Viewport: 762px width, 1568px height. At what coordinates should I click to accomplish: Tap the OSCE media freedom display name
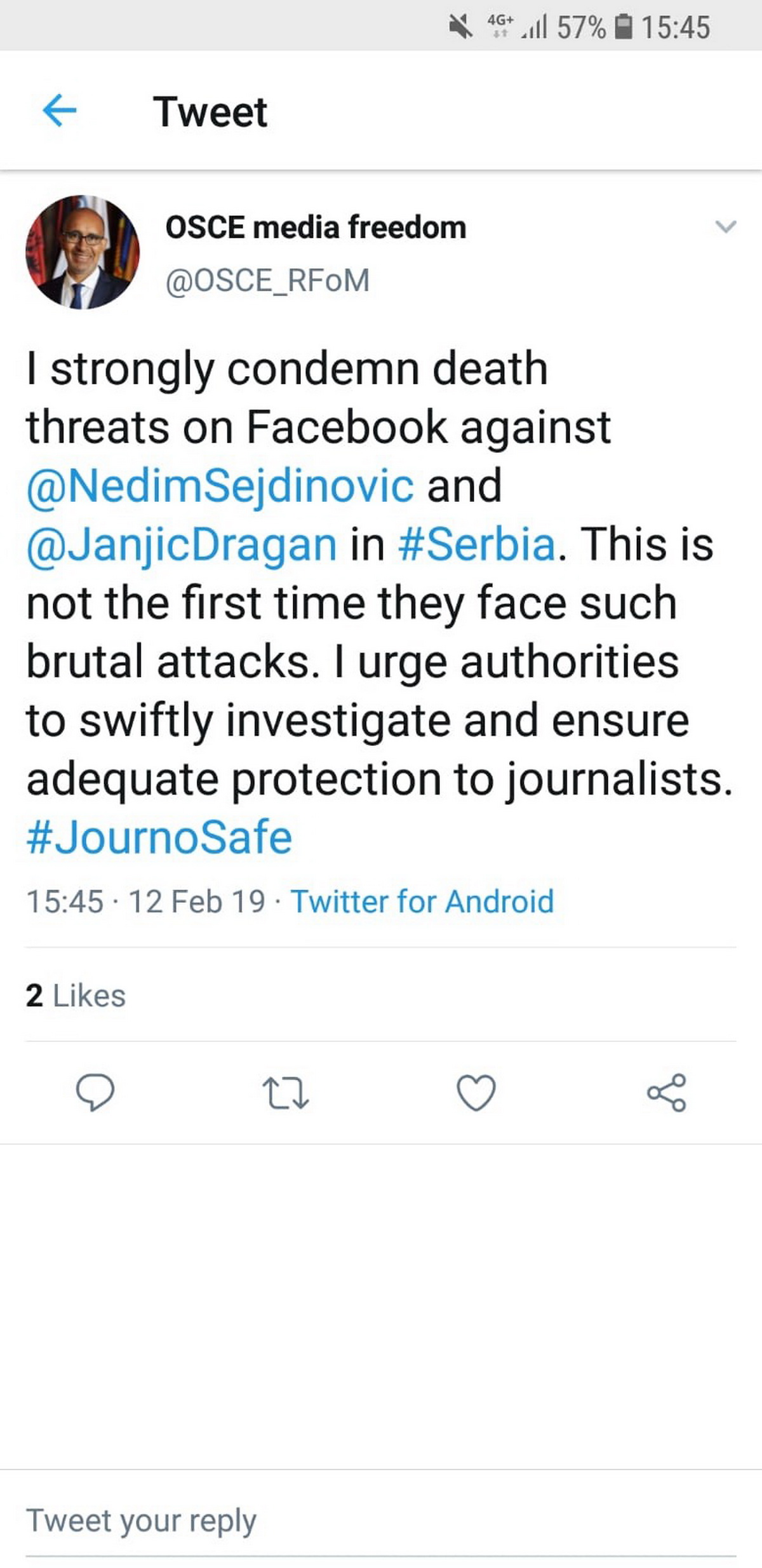click(x=316, y=227)
